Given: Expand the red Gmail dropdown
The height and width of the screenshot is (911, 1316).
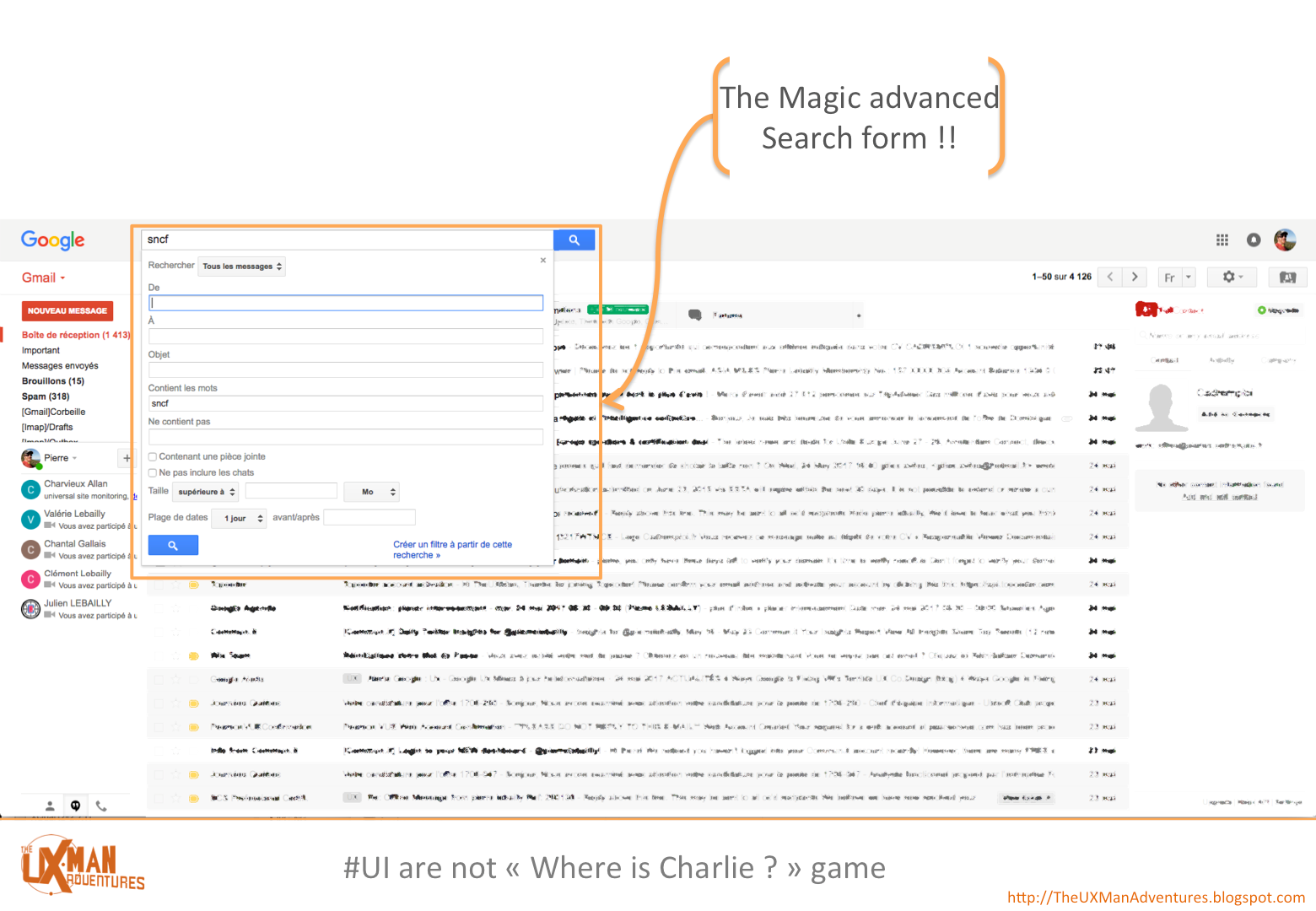Looking at the screenshot, I should pyautogui.click(x=43, y=278).
